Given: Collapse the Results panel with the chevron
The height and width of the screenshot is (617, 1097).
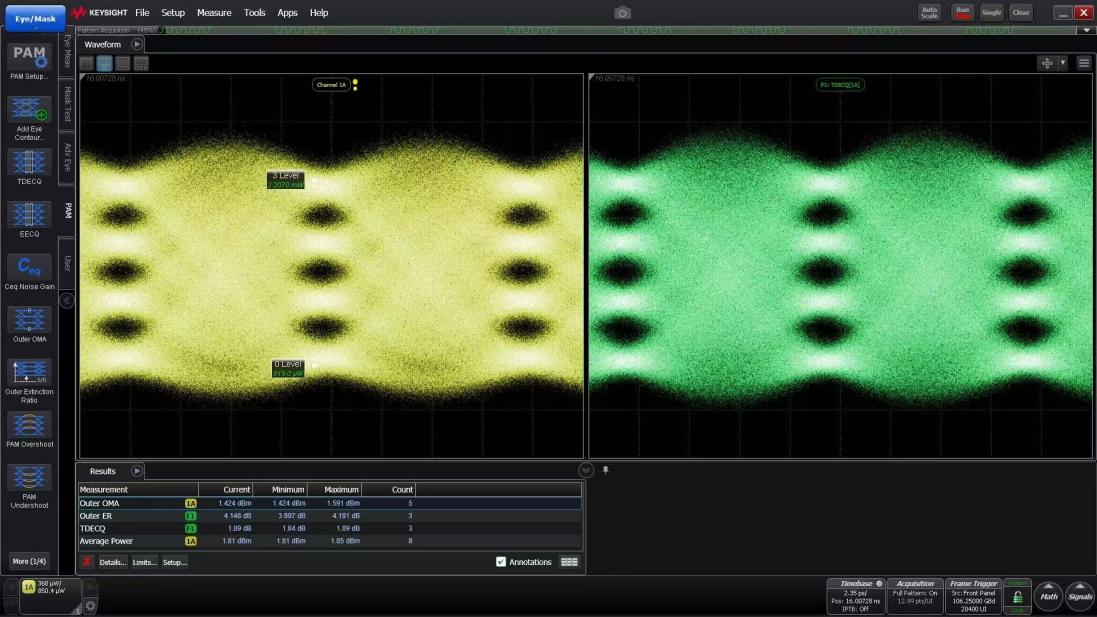Looking at the screenshot, I should click(x=586, y=470).
